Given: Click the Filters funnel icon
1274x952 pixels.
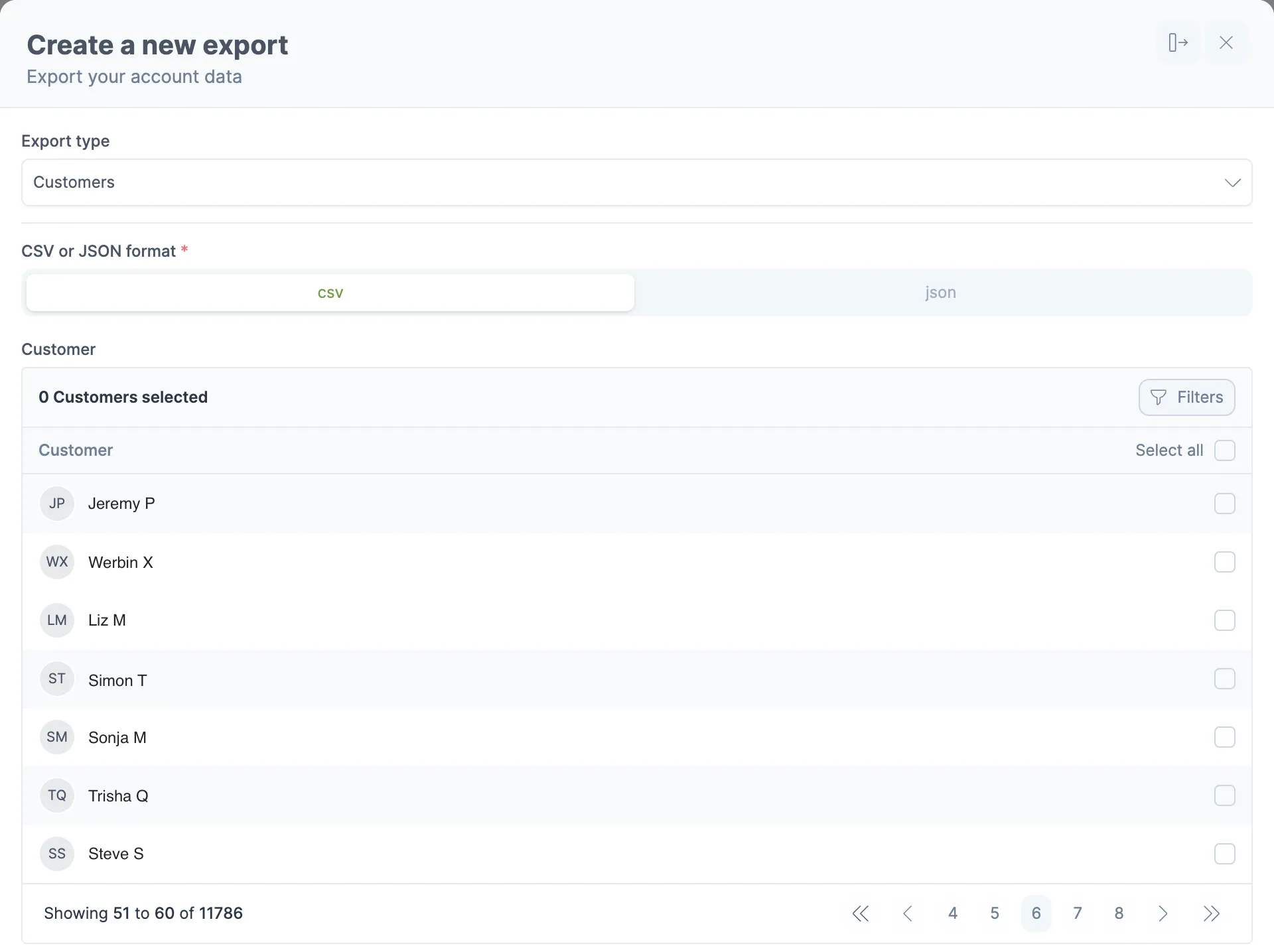Looking at the screenshot, I should click(x=1159, y=396).
